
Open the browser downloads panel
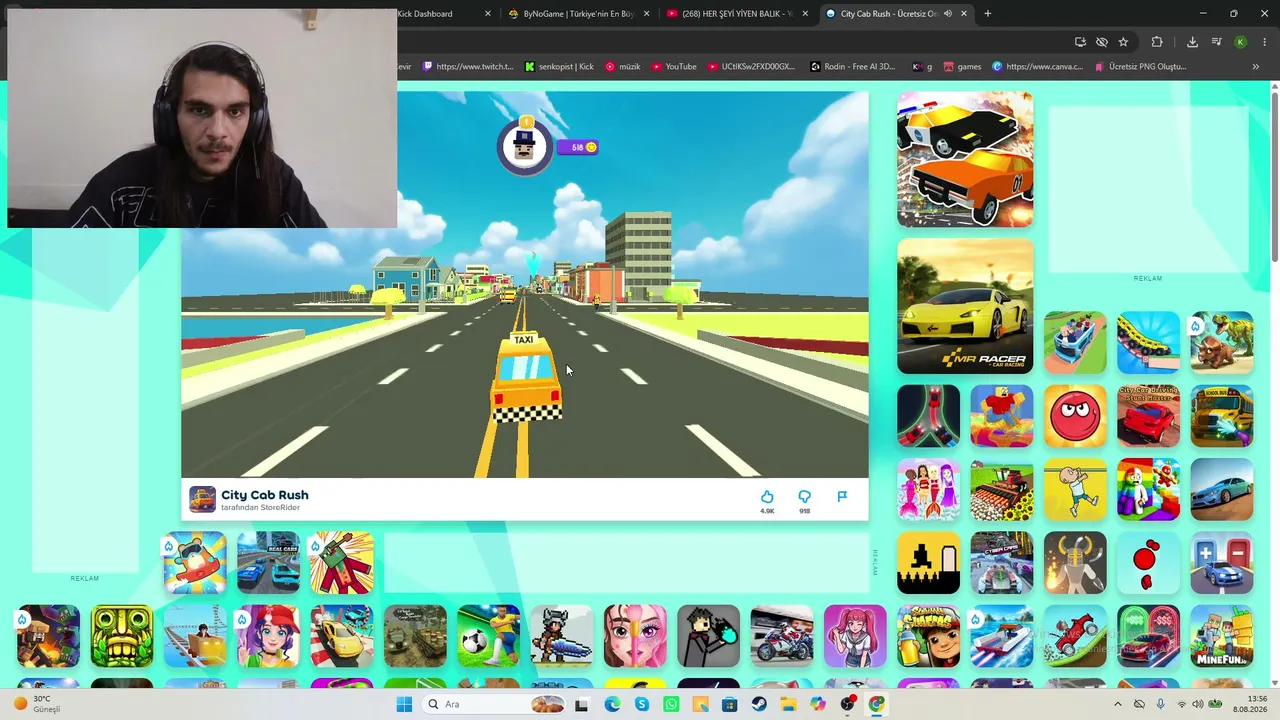point(1192,42)
